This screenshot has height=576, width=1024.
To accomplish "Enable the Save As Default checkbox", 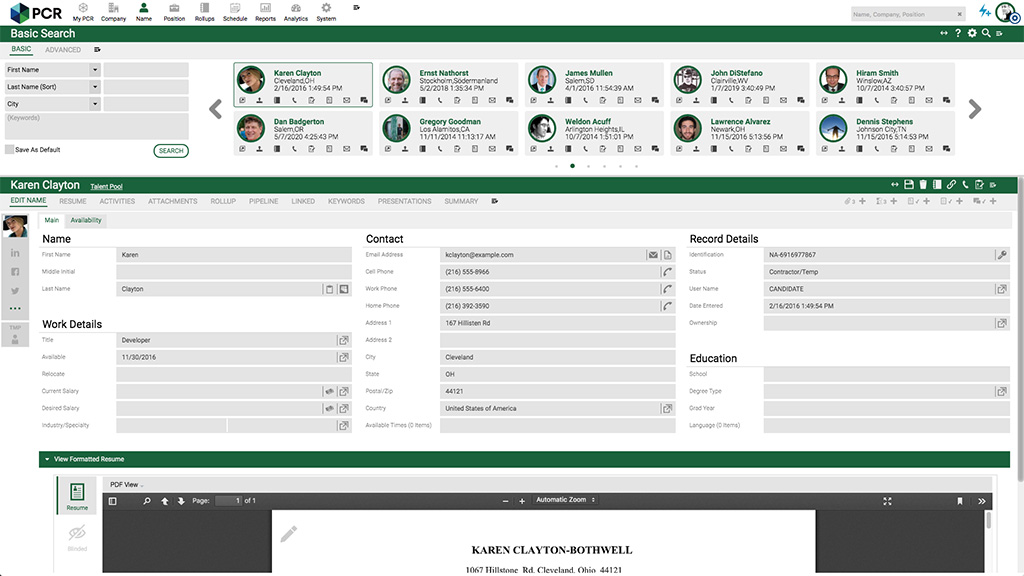I will (9, 150).
